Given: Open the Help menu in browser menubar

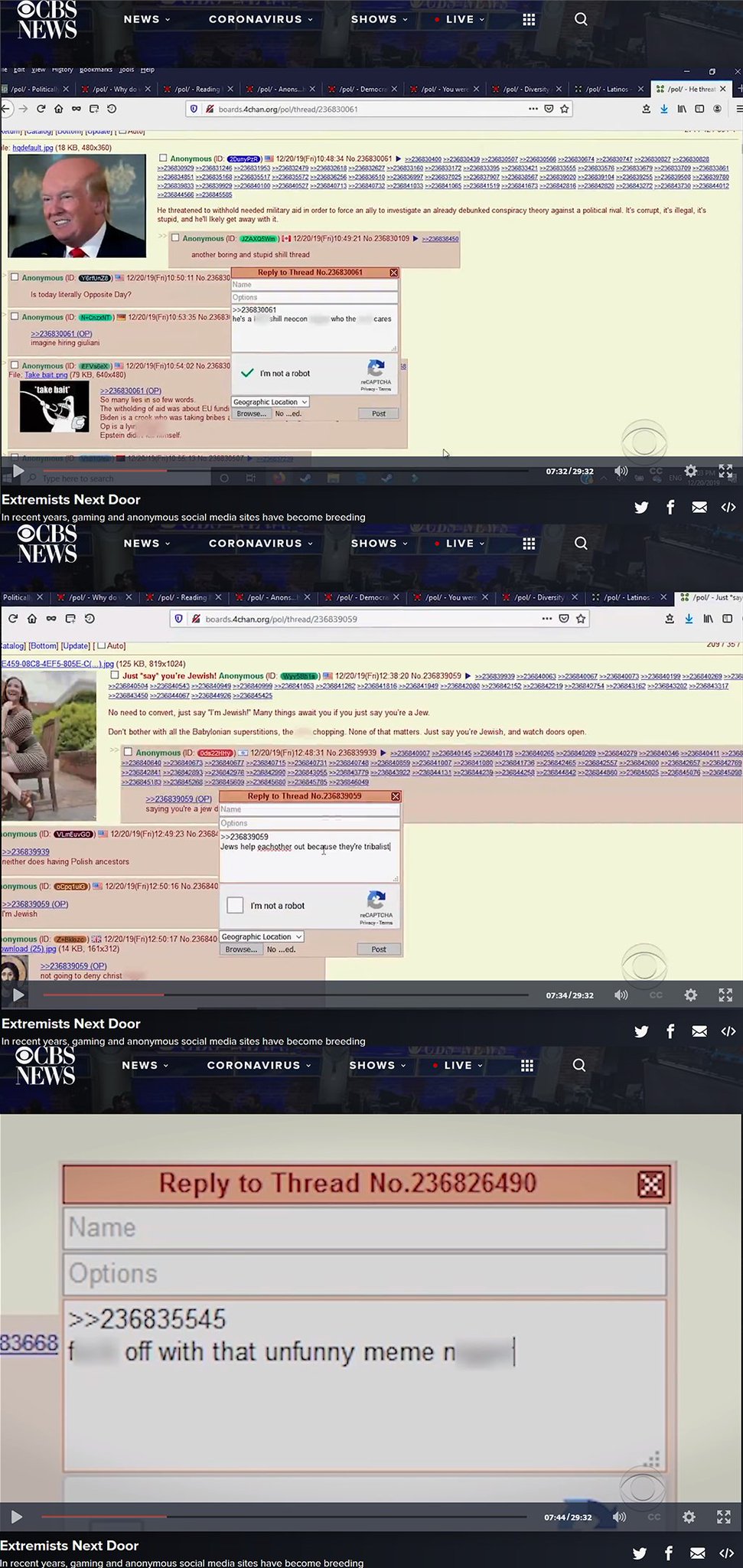Looking at the screenshot, I should tap(147, 70).
